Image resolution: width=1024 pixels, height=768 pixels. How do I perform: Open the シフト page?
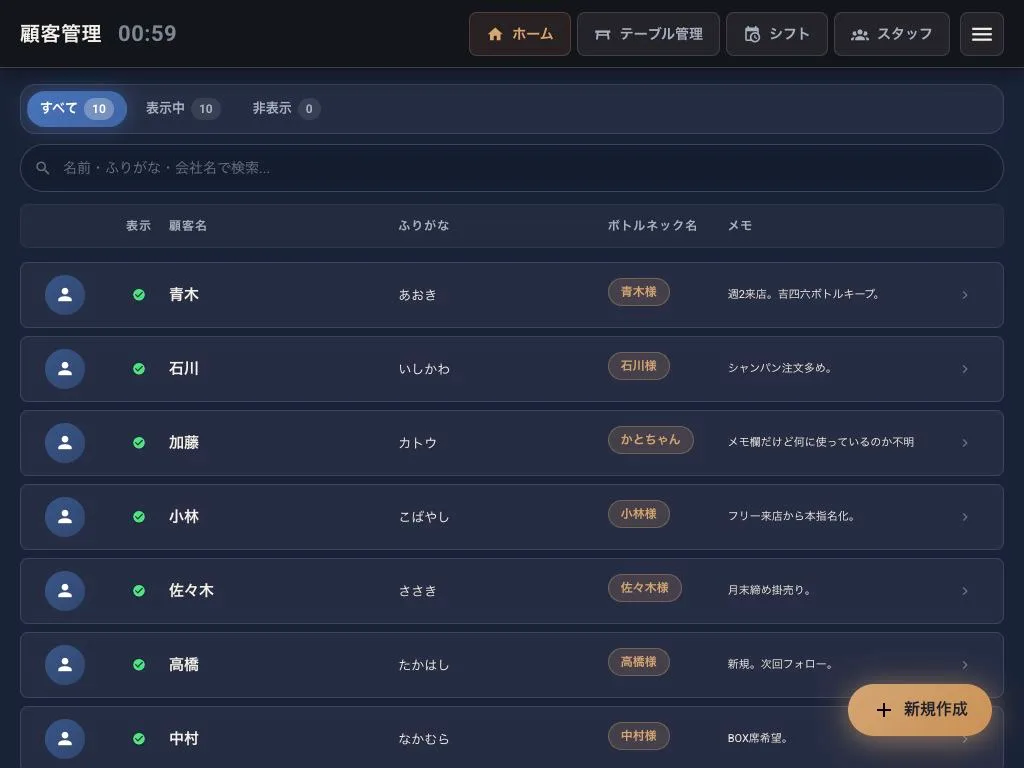776,34
